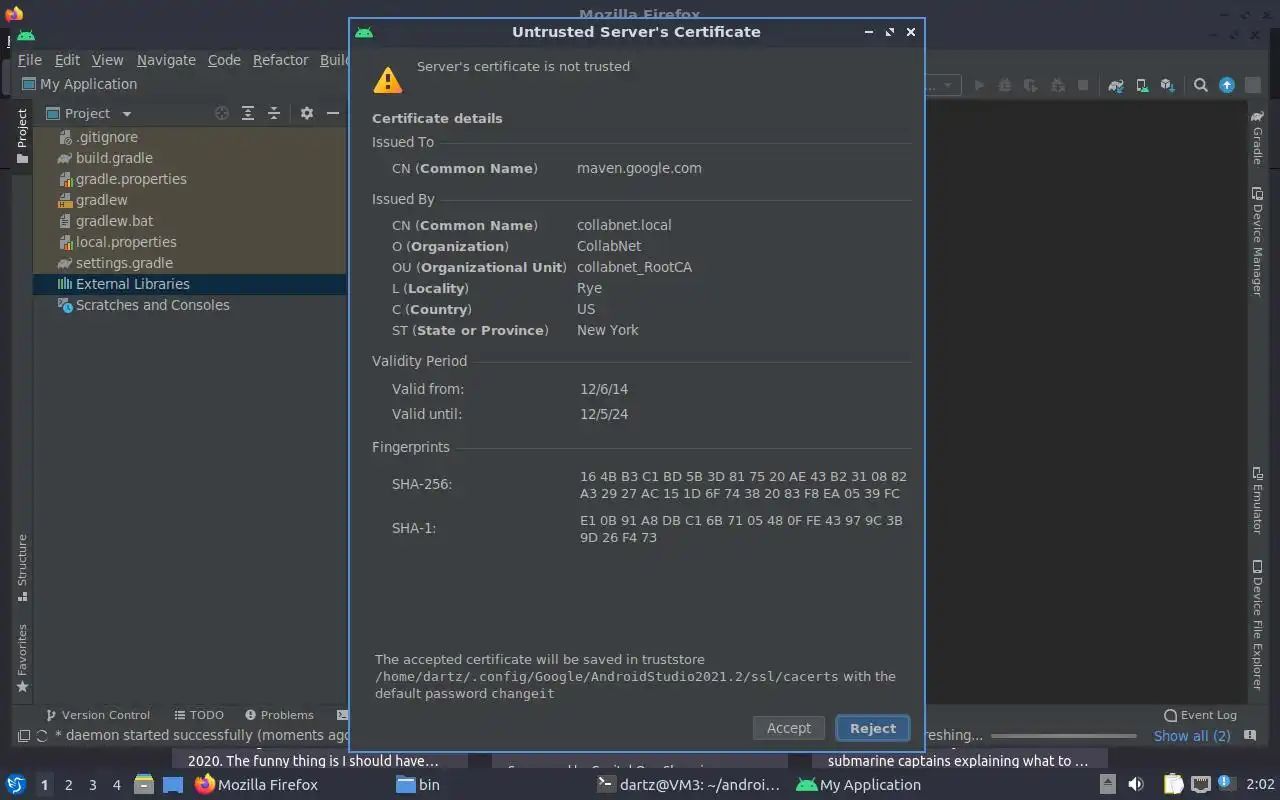Open Project panel settings gear

(307, 113)
